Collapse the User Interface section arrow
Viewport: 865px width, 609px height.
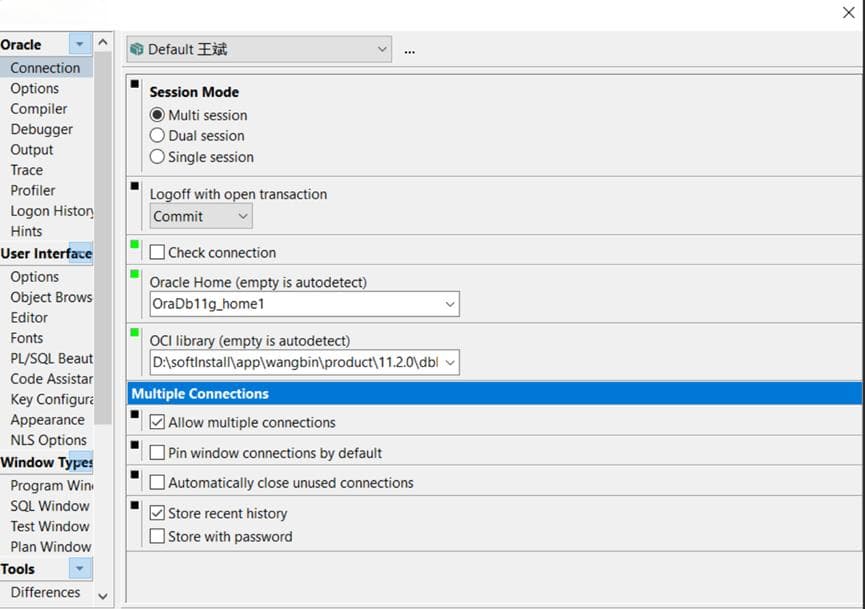click(81, 253)
